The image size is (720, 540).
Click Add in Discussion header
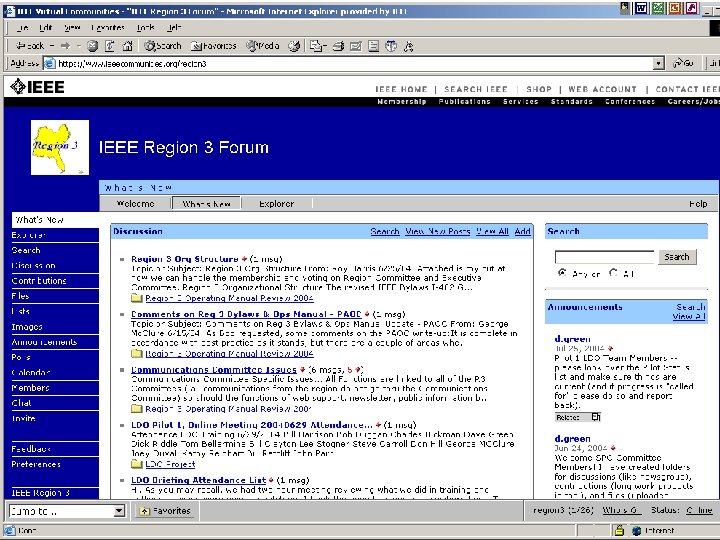[522, 231]
